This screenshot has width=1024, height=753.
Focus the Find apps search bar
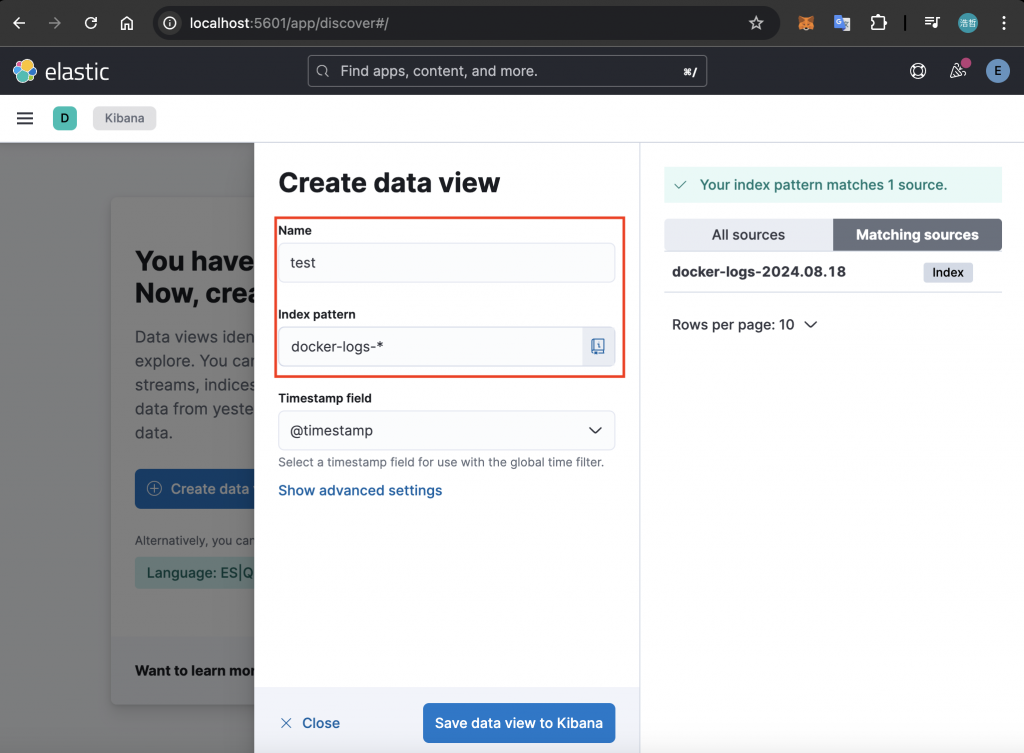click(507, 71)
